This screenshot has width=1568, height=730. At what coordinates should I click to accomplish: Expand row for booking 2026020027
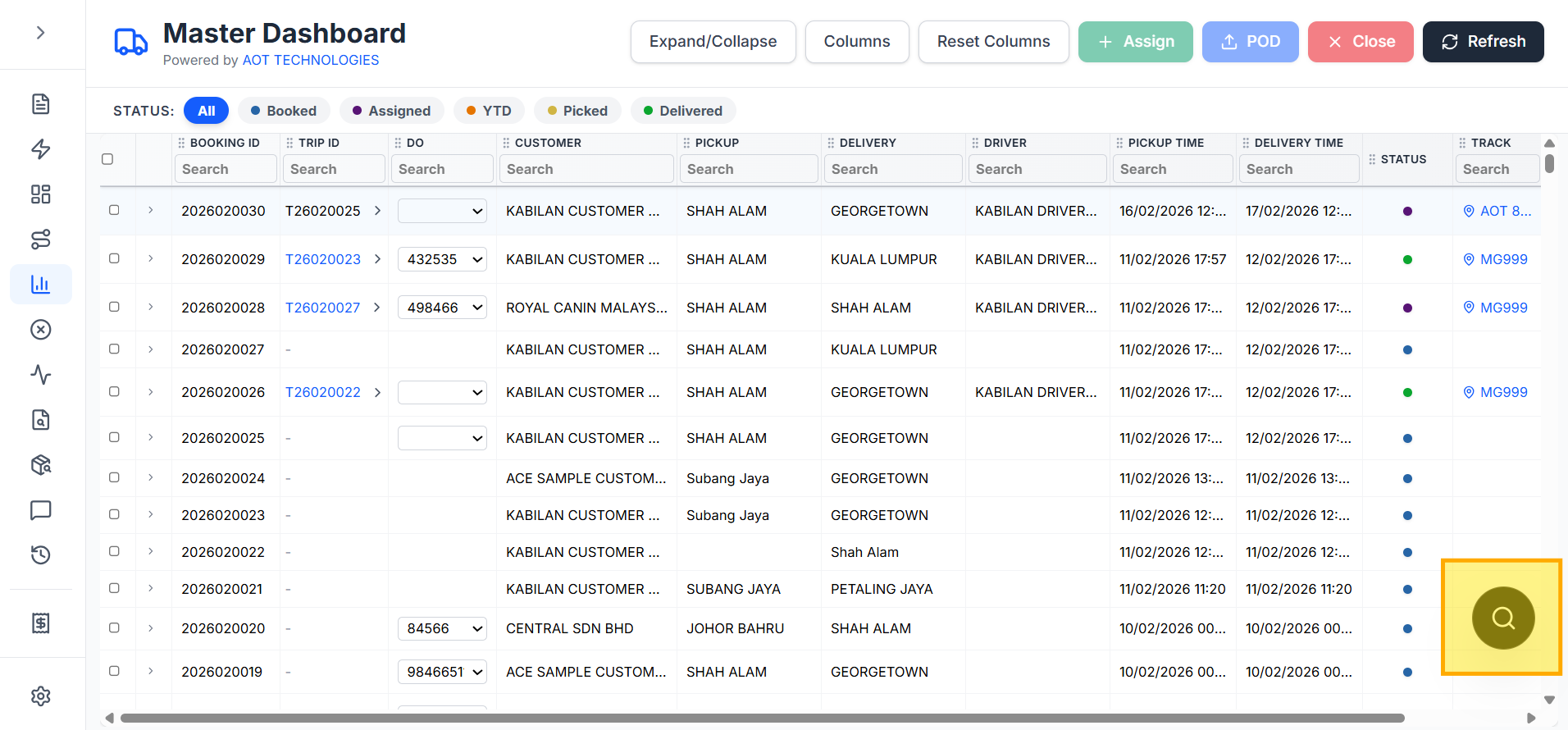click(151, 349)
